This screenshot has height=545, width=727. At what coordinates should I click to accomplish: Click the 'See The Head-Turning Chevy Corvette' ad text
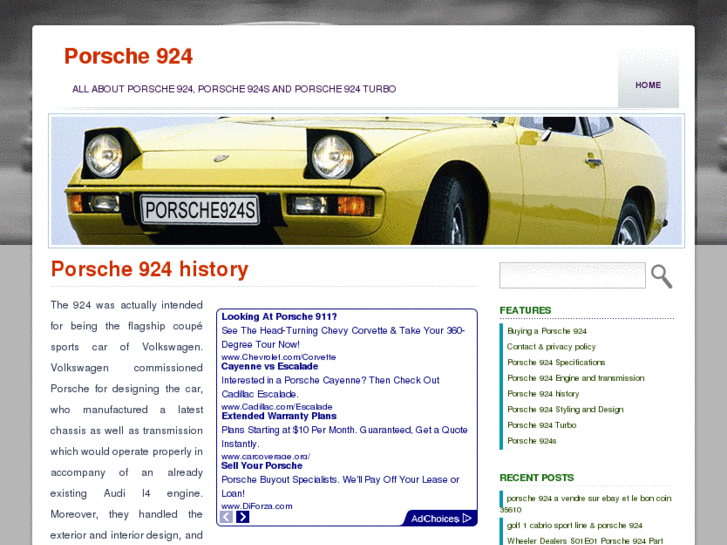tap(343, 338)
